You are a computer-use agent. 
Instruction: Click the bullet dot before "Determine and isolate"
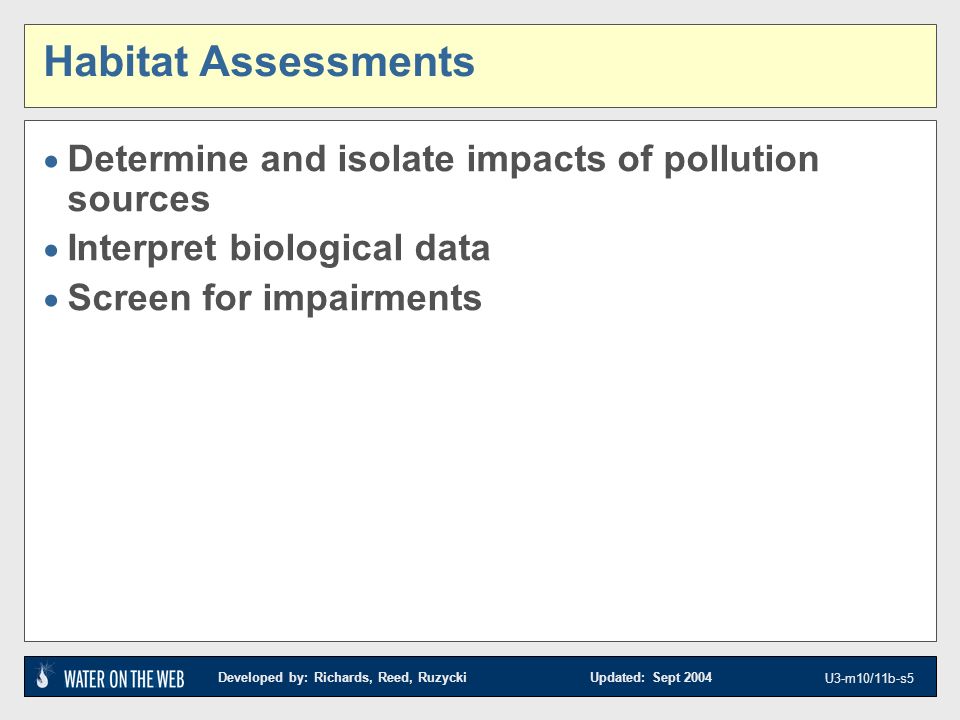(51, 162)
